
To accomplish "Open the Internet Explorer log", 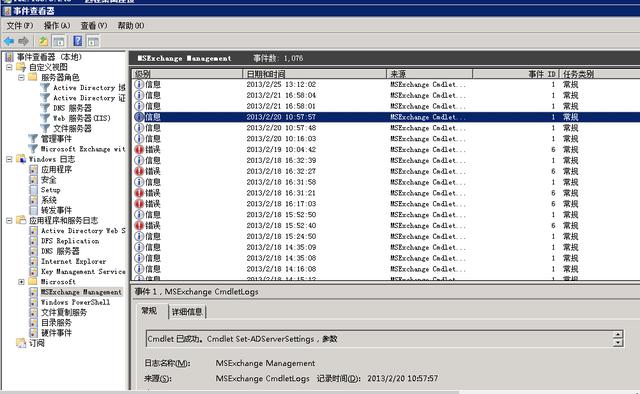I will [73, 261].
